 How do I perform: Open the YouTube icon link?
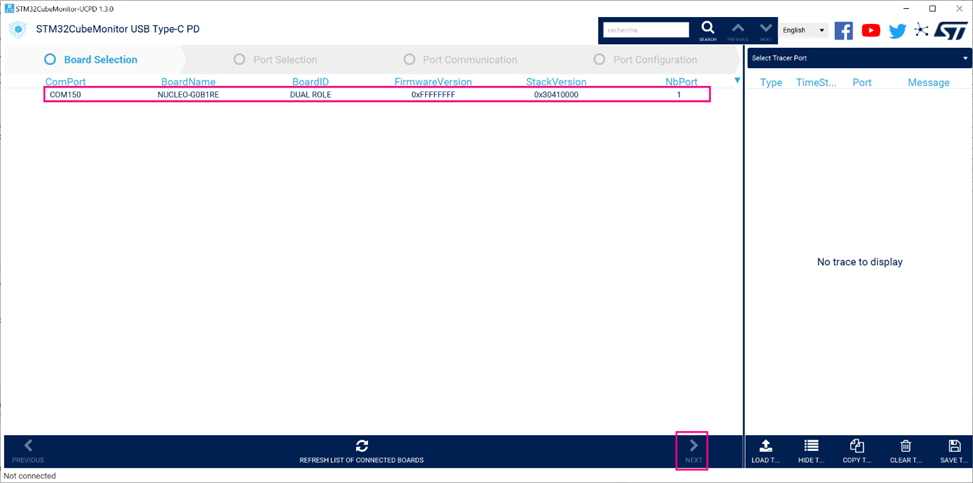point(871,30)
